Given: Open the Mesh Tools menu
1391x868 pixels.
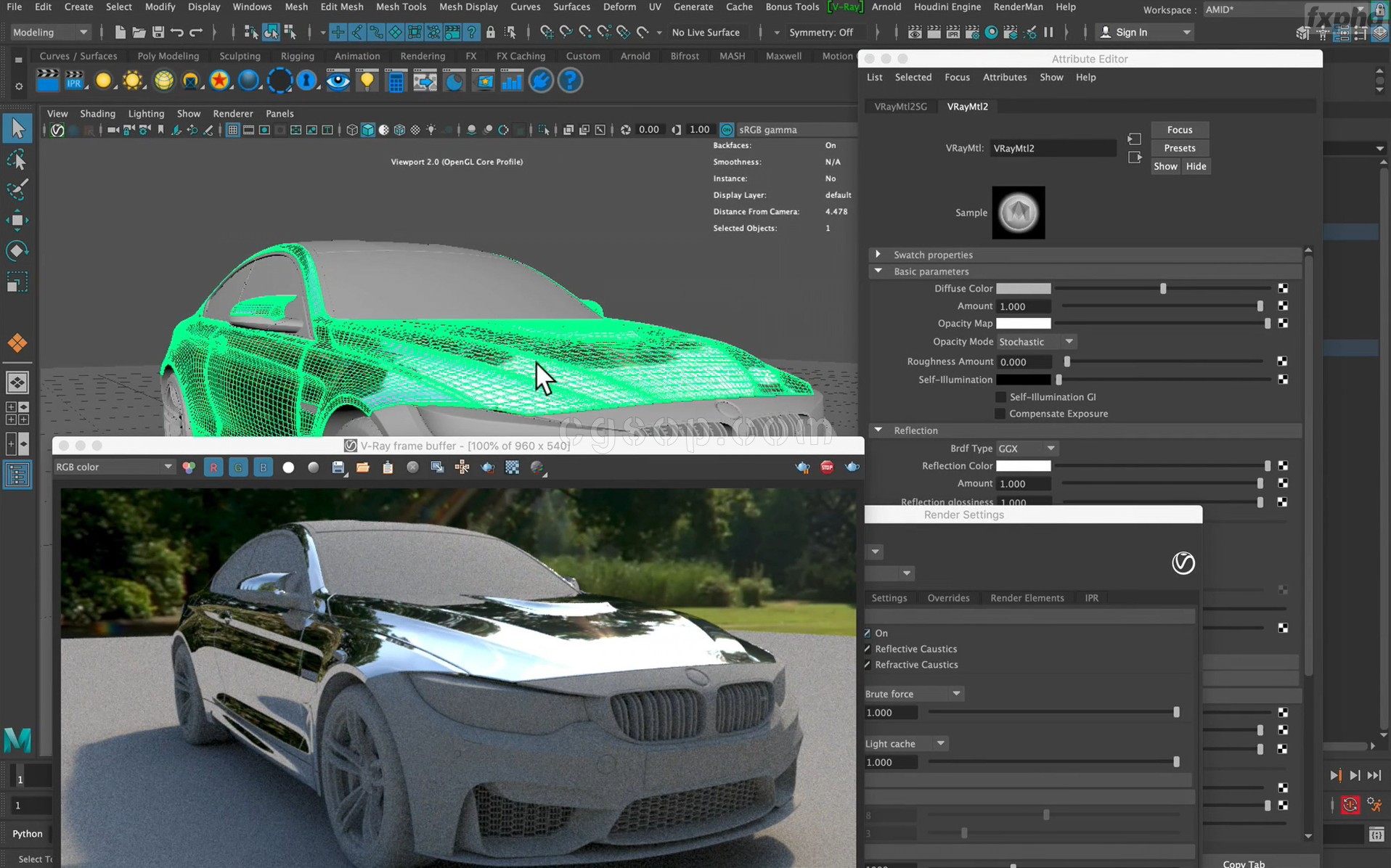Looking at the screenshot, I should tap(401, 7).
